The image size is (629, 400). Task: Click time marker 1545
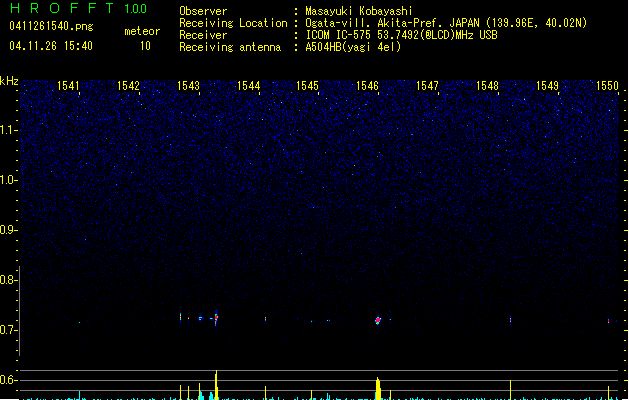[307, 86]
